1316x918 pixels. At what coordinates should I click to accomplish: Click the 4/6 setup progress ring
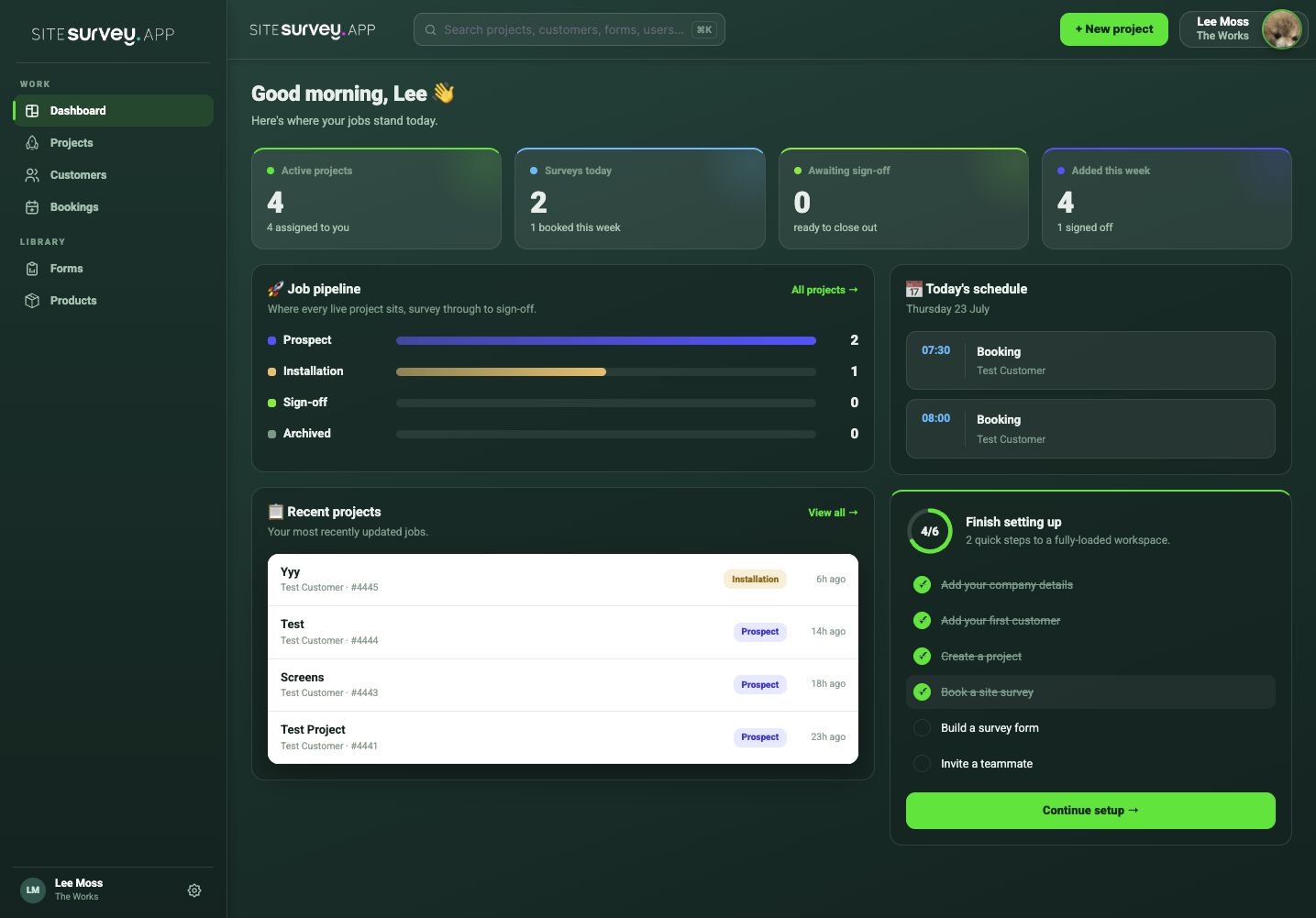[x=930, y=531]
